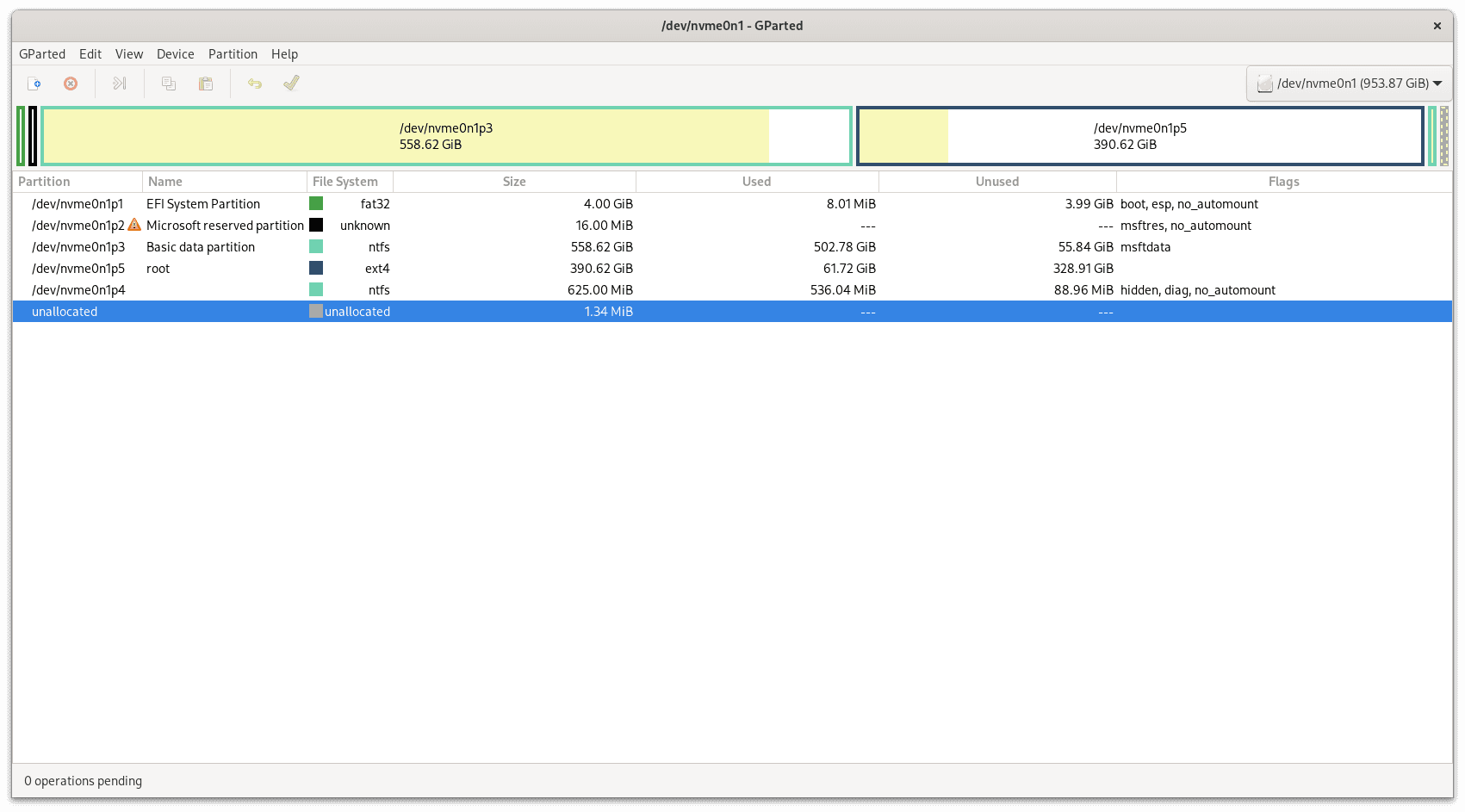Select the unallocated 1.34 MiB row
The width and height of the screenshot is (1465, 812).
pos(431,311)
